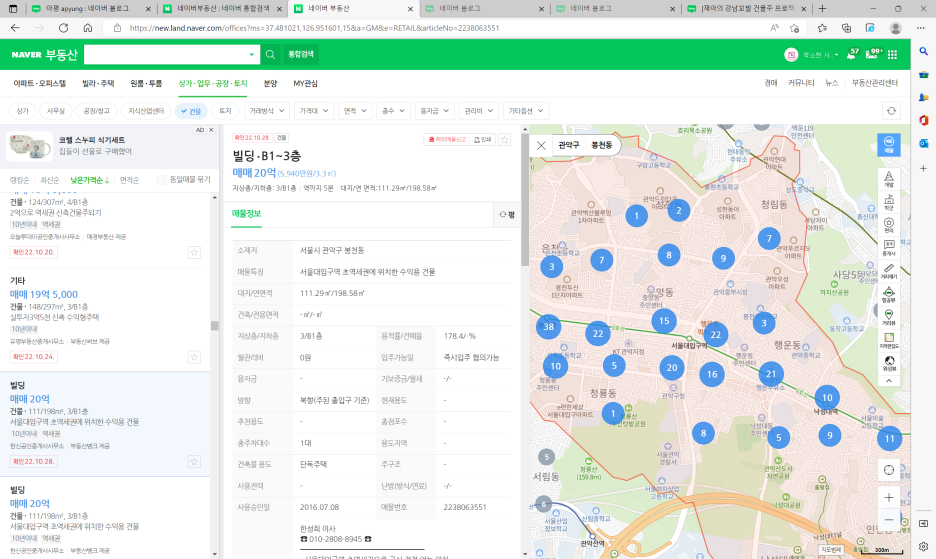Star the listing confirmed 22.10.20.
The width and height of the screenshot is (936, 559).
click(194, 253)
